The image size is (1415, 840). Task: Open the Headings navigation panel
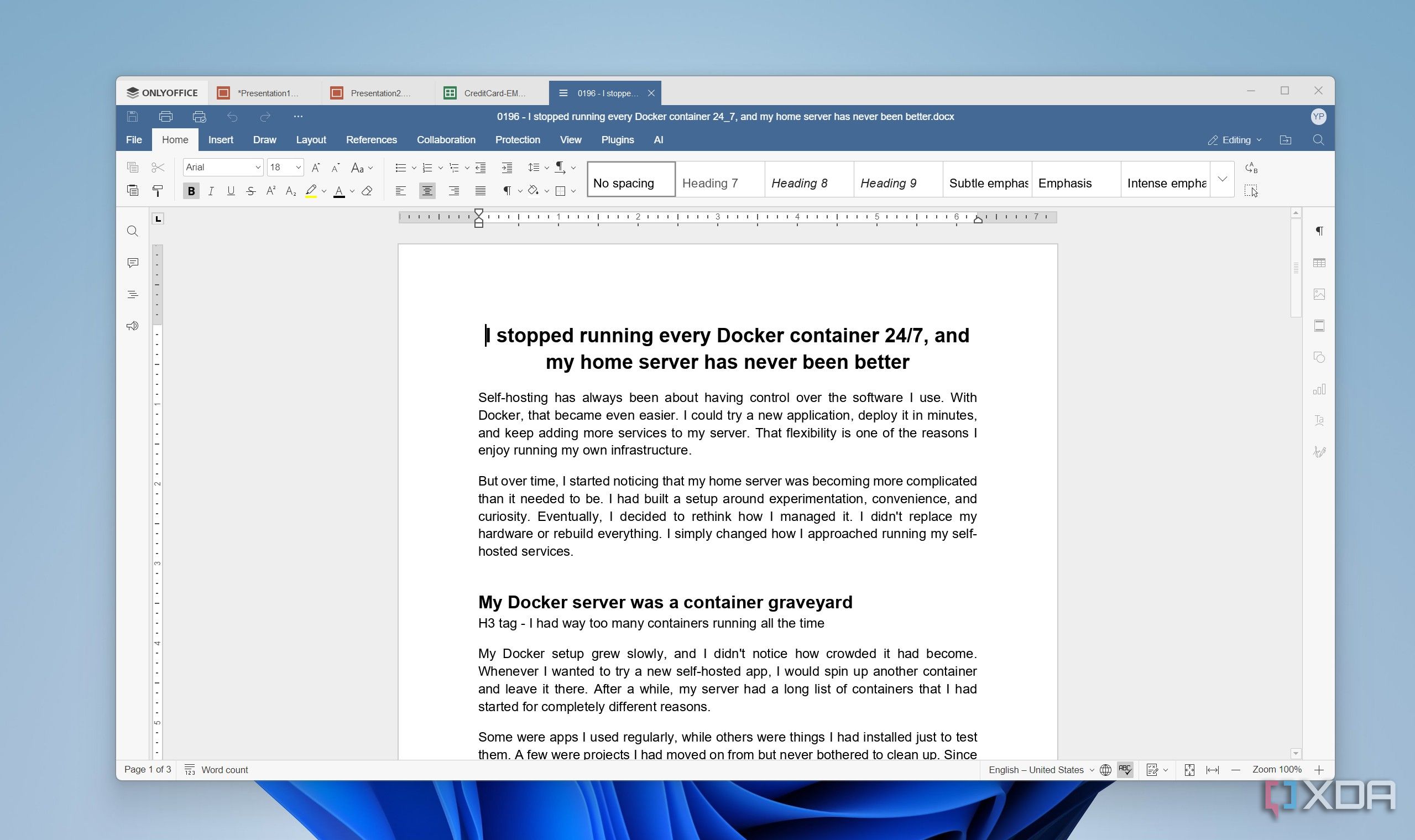point(133,294)
